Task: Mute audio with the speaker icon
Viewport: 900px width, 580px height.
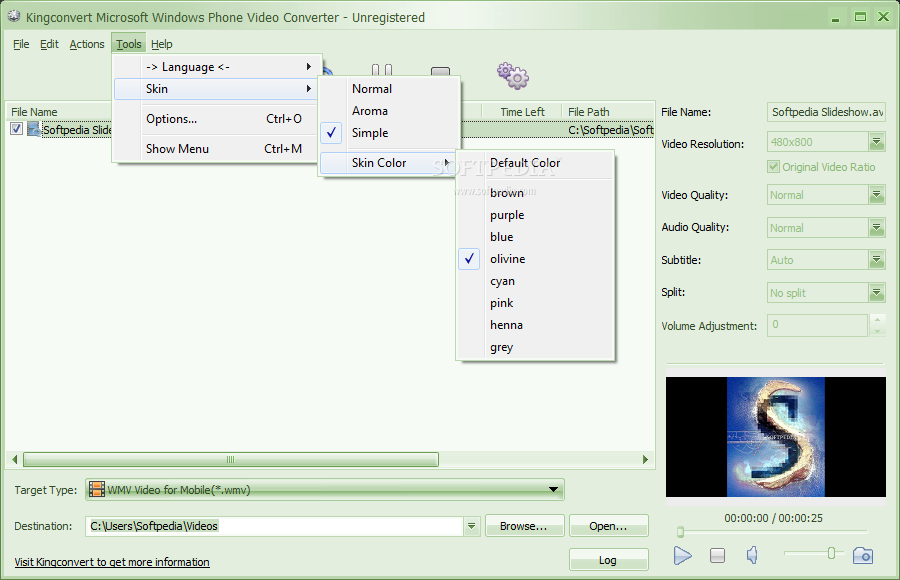Action: pos(752,555)
